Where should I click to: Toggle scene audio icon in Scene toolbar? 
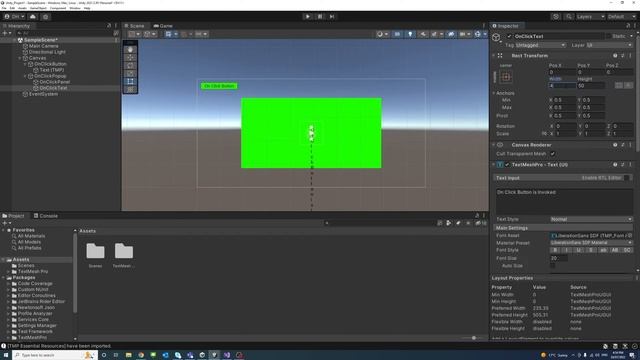pyautogui.click(x=423, y=34)
